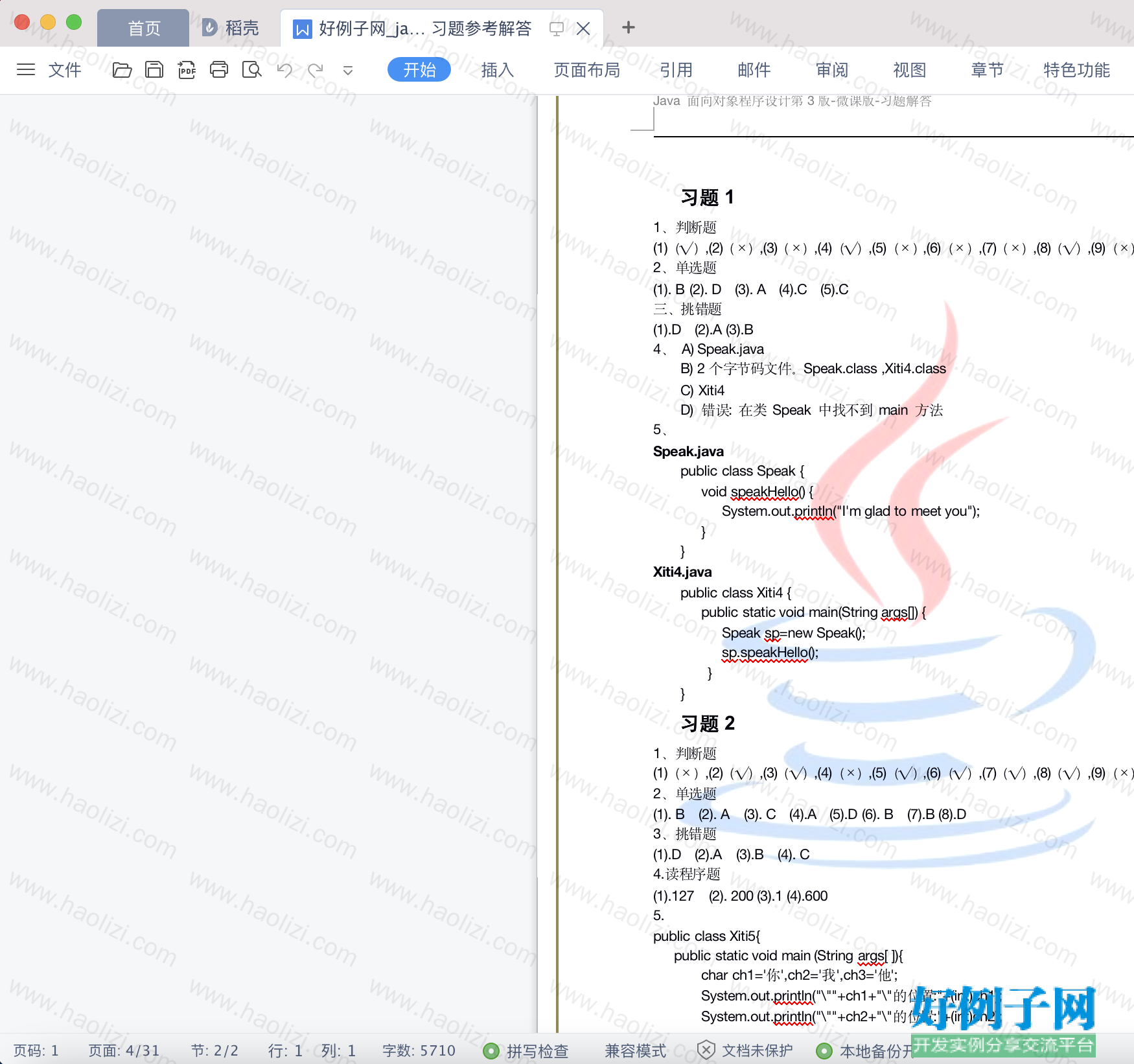This screenshot has width=1134, height=1064.
Task: Expand the quick access toolbar dropdown
Action: pyautogui.click(x=348, y=70)
